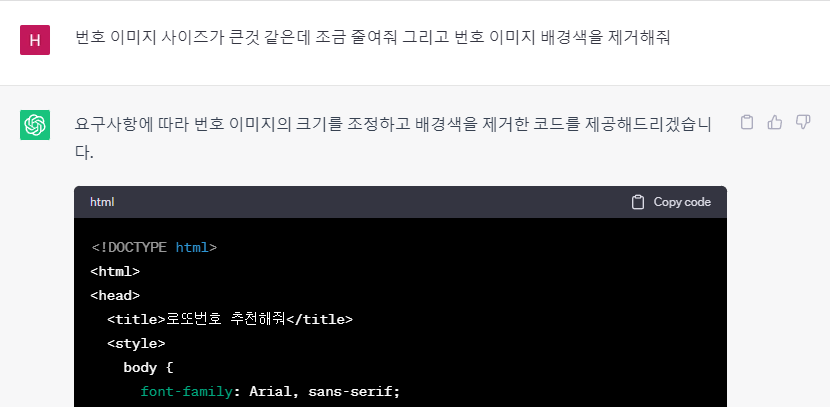830x407 pixels.
Task: Click the Copy code button text
Action: pyautogui.click(x=682, y=202)
